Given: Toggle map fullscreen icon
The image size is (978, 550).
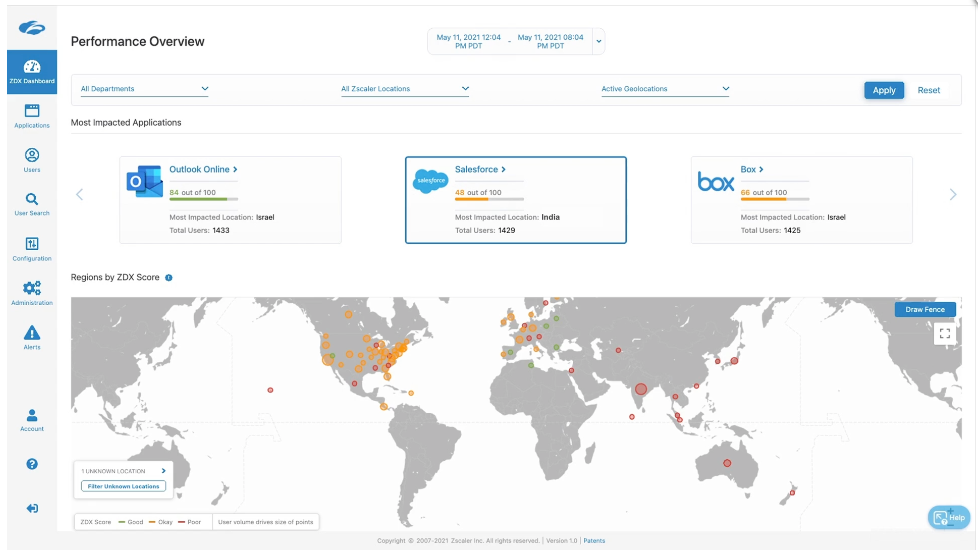Looking at the screenshot, I should point(945,334).
